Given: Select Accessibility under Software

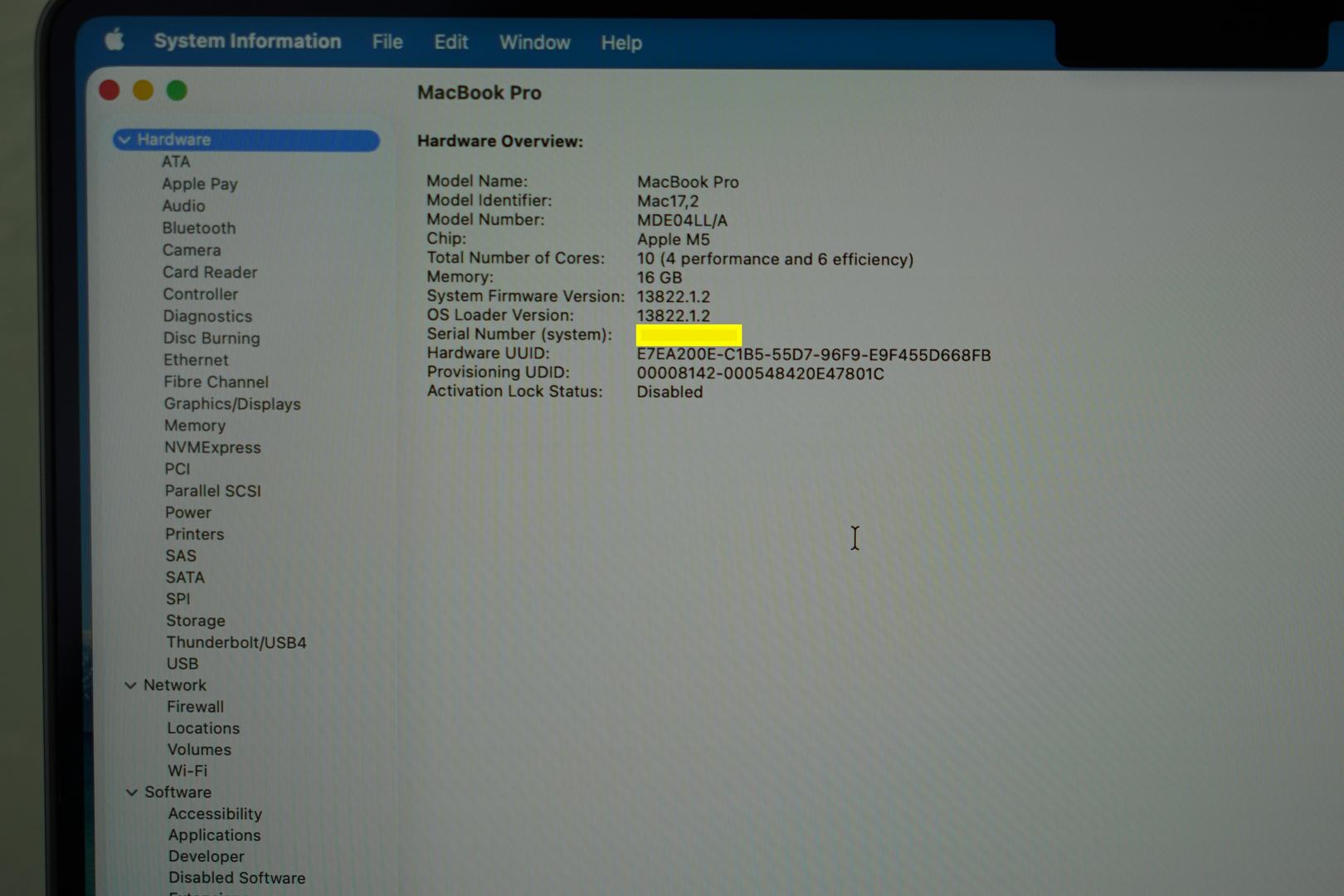Looking at the screenshot, I should tap(216, 814).
